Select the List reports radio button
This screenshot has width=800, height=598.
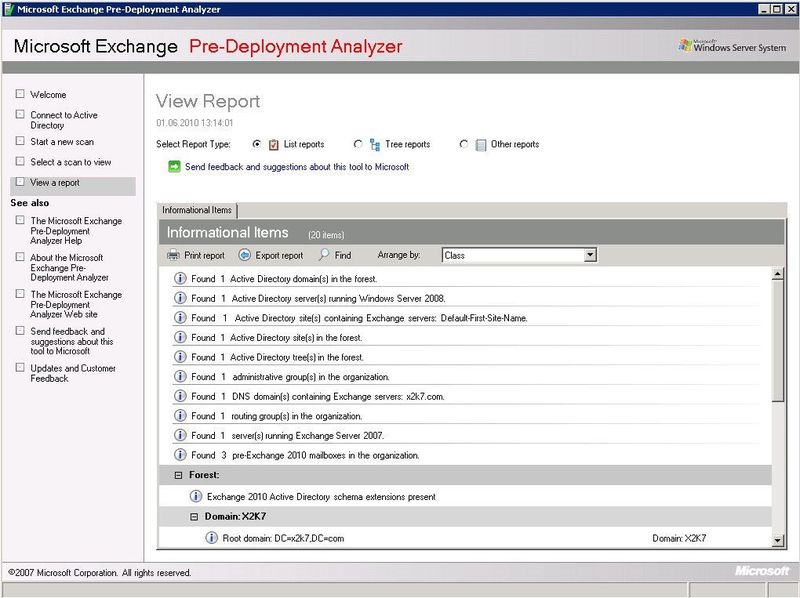(x=257, y=144)
